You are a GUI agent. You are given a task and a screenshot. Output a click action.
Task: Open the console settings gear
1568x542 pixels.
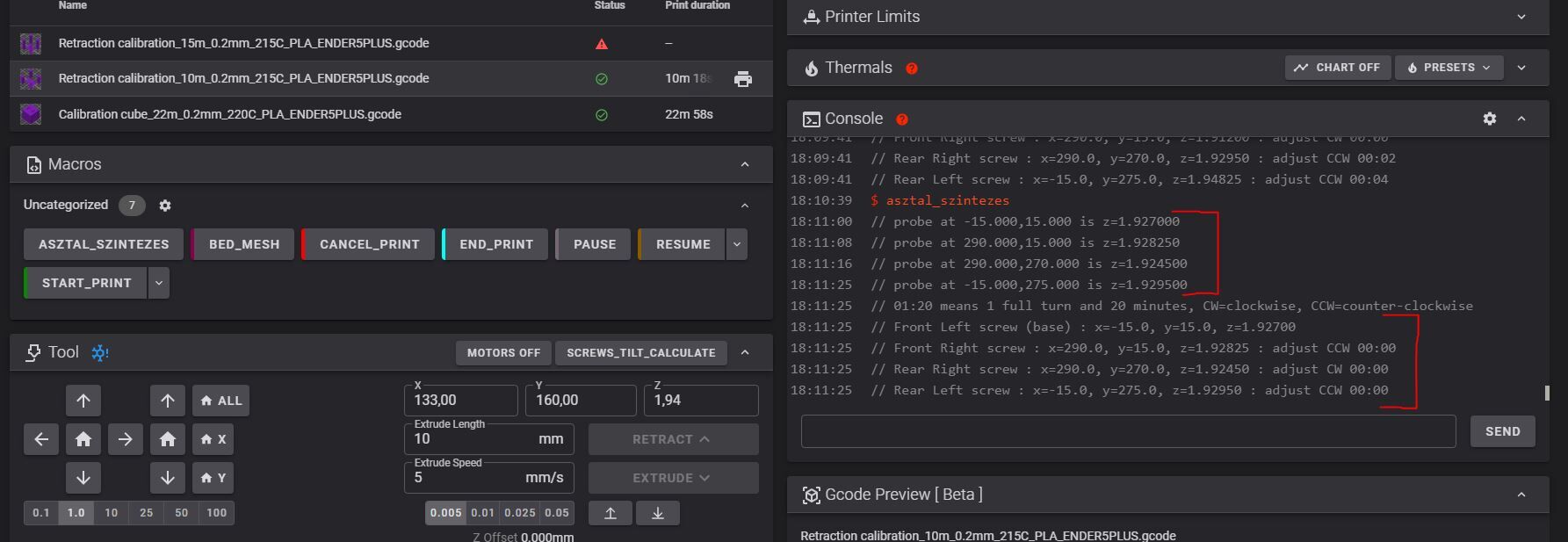pyautogui.click(x=1489, y=119)
